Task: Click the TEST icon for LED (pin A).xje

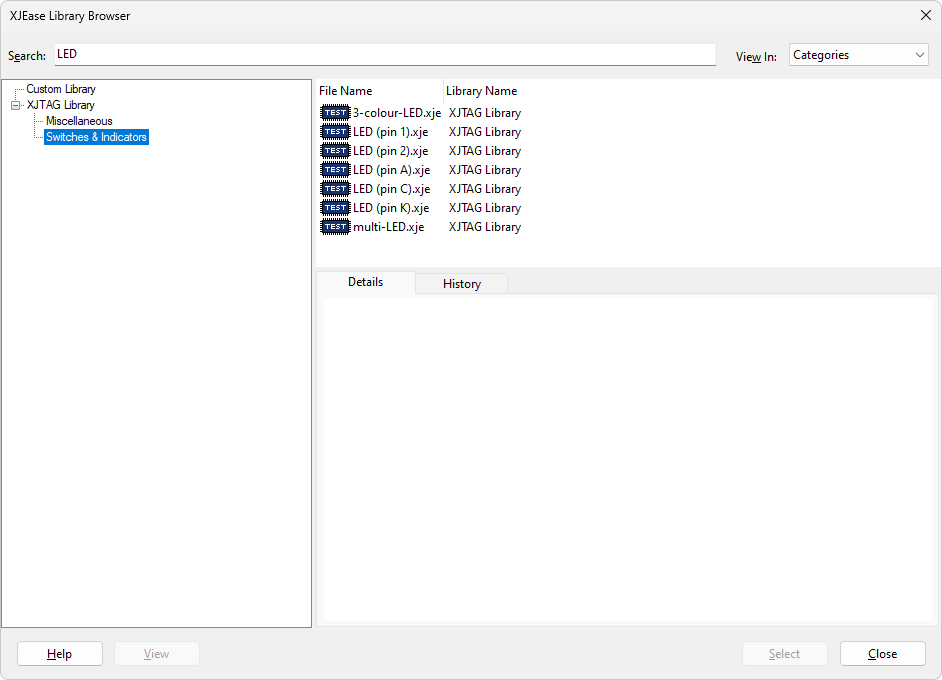Action: coord(335,170)
